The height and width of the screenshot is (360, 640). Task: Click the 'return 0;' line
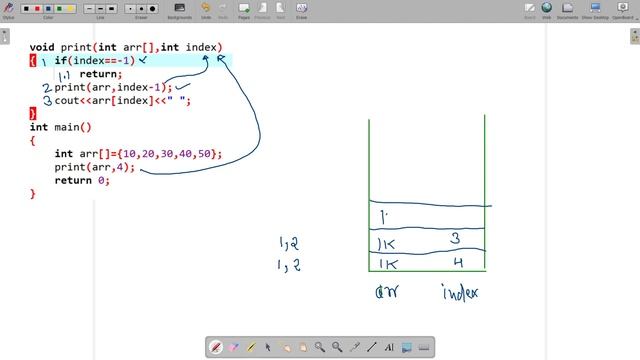coord(82,180)
